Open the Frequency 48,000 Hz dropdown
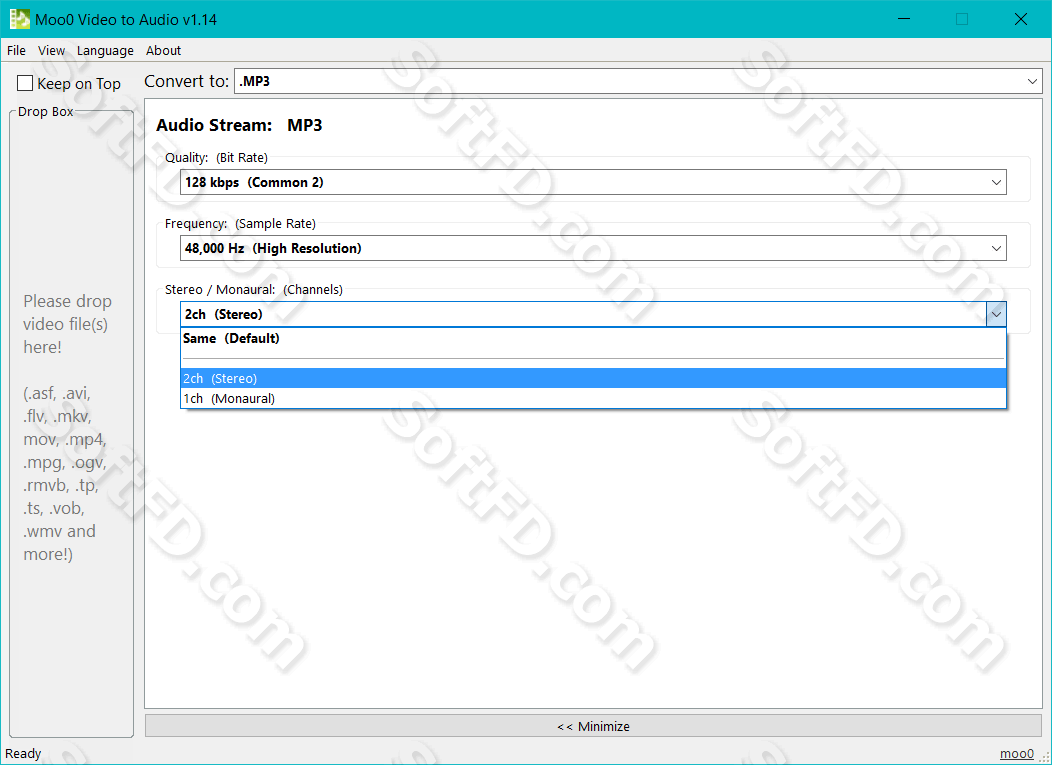Screen dimensions: 1052x765 pyautogui.click(x=593, y=248)
